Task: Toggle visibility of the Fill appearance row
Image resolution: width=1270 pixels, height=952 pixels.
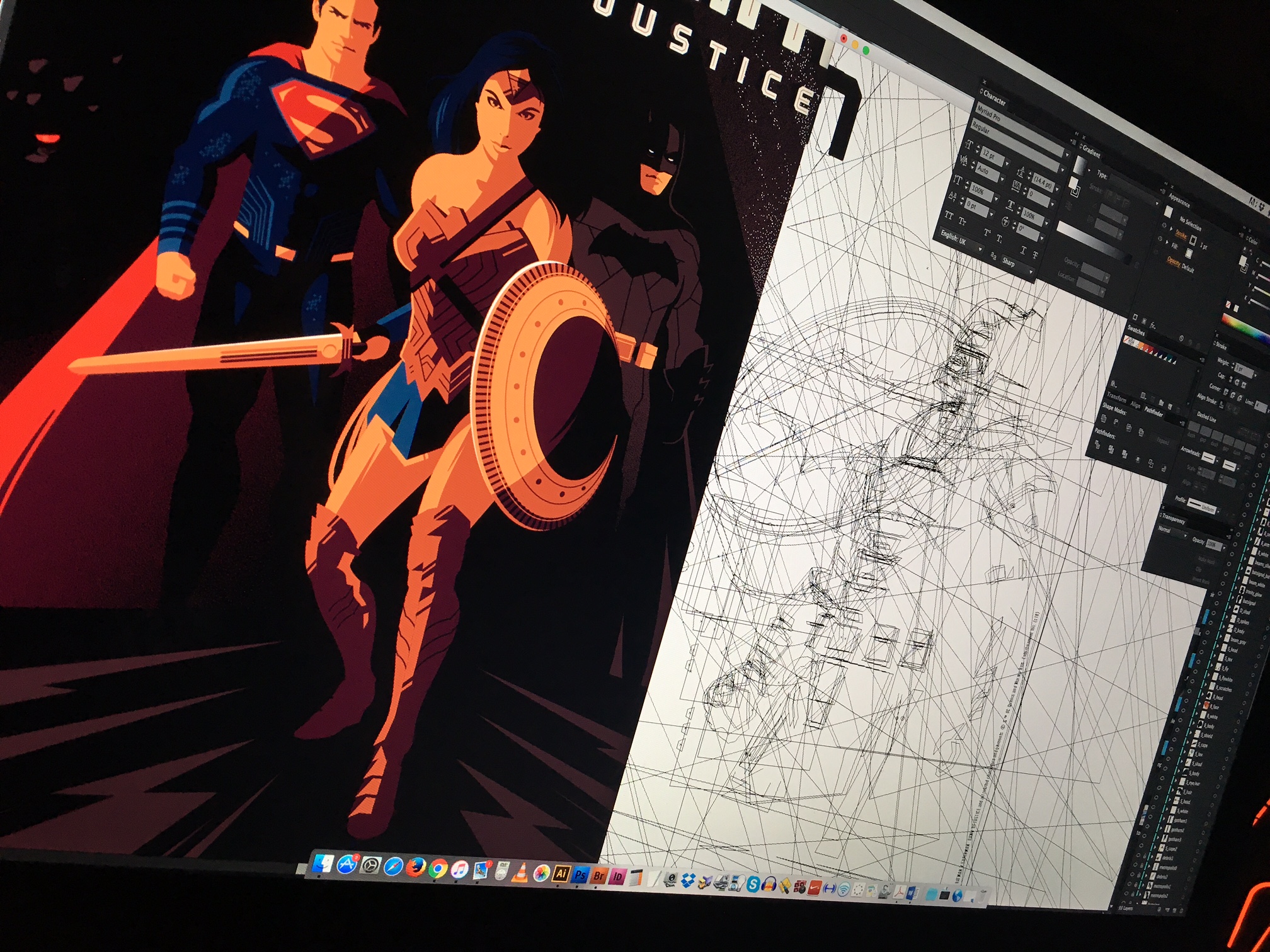Action: (1160, 239)
